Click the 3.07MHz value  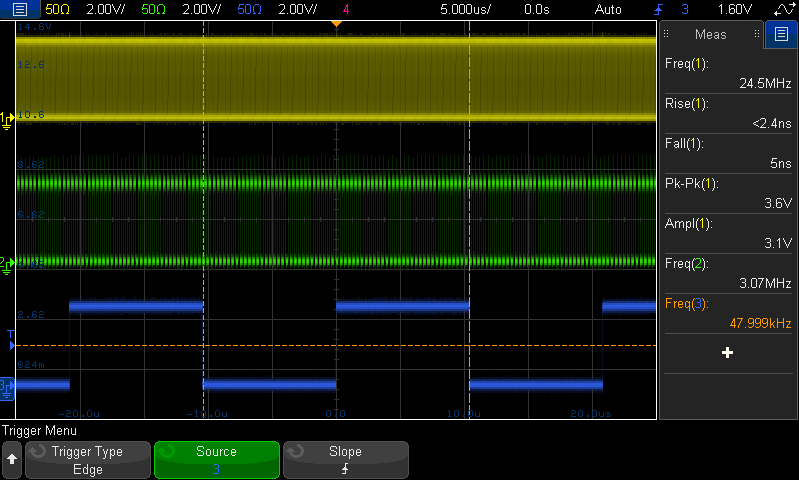coord(765,283)
